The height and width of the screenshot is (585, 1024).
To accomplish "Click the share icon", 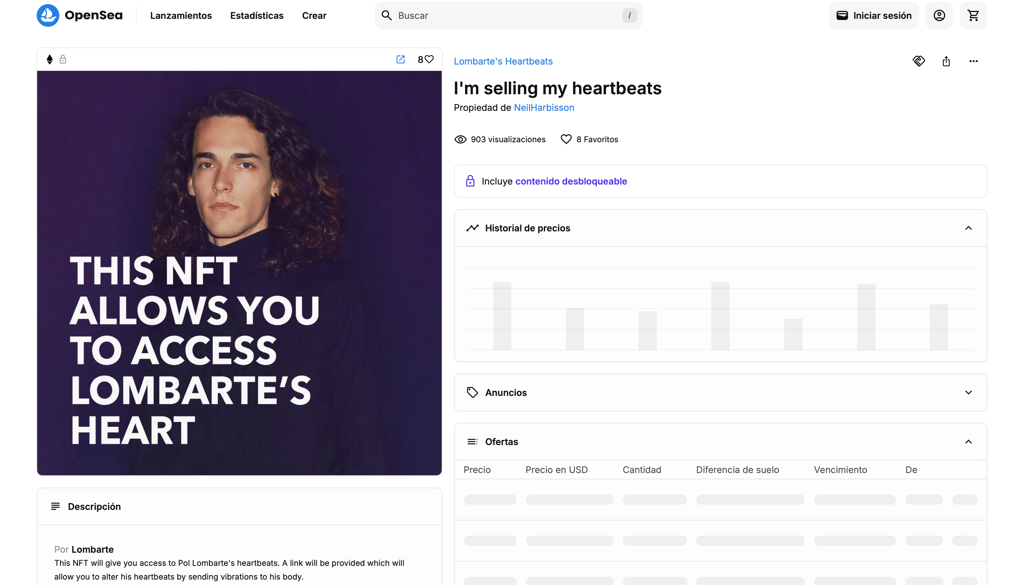I will [x=946, y=62].
